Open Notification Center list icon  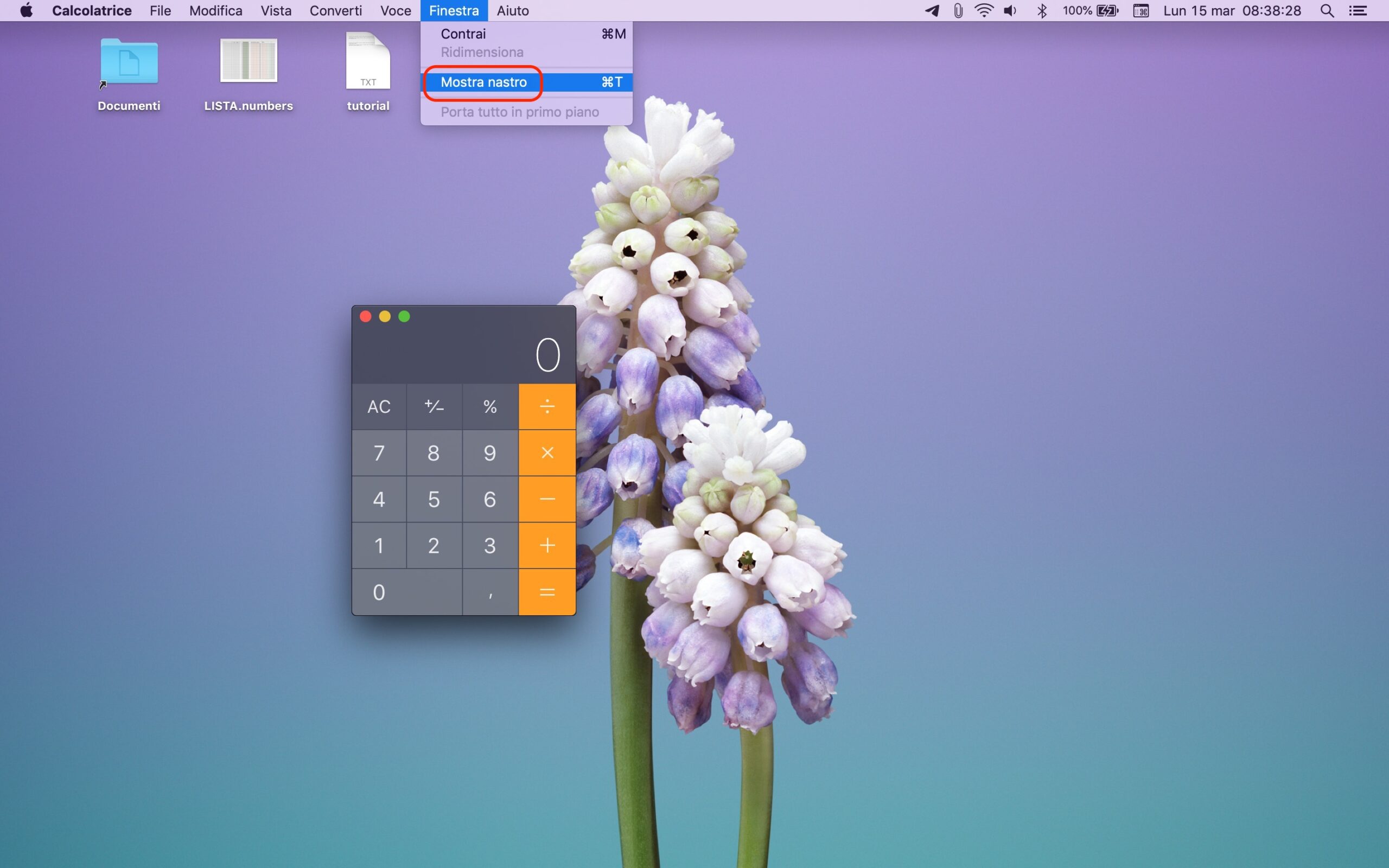[1358, 11]
